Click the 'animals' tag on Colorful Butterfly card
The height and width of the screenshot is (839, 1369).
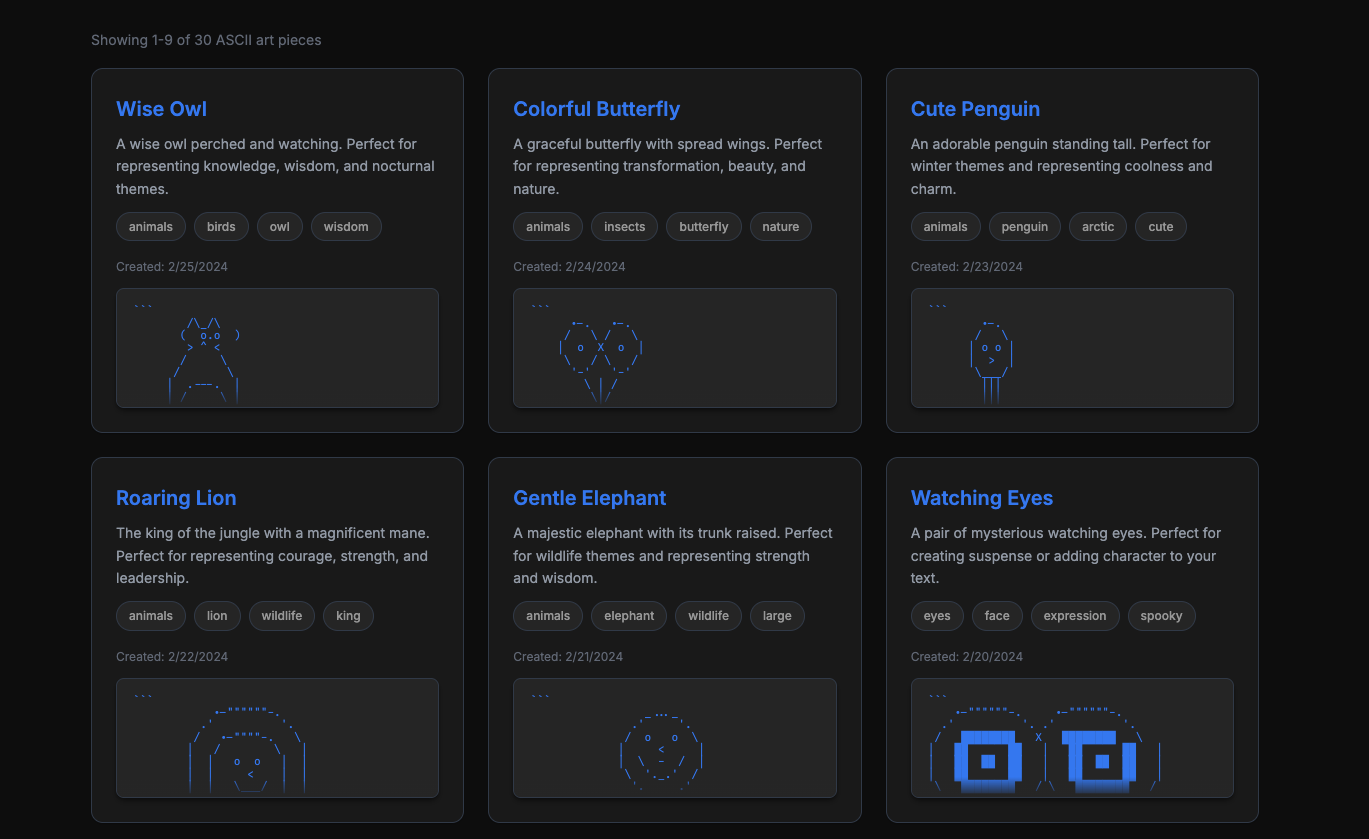coord(548,227)
